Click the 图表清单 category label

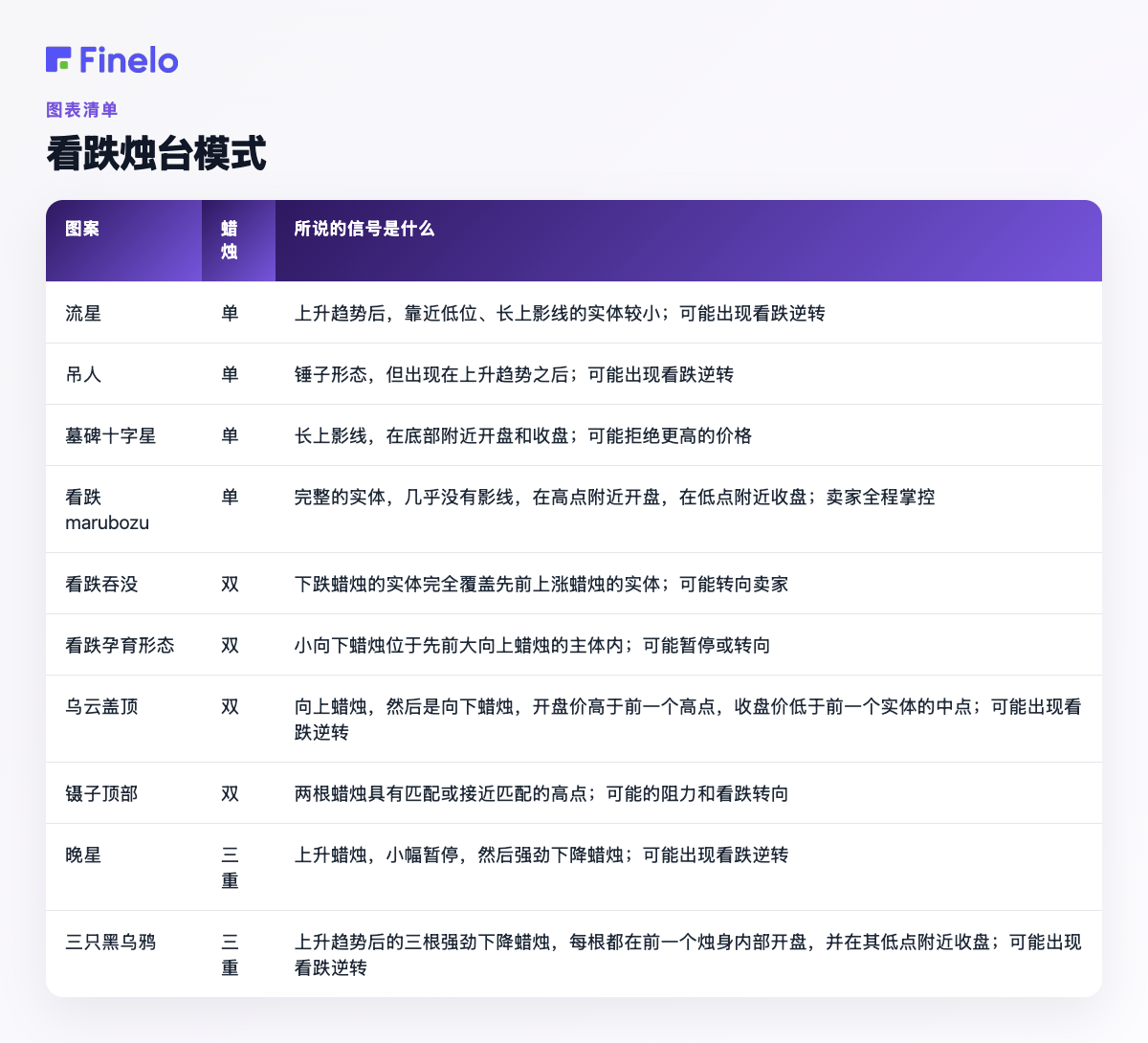tap(82, 110)
